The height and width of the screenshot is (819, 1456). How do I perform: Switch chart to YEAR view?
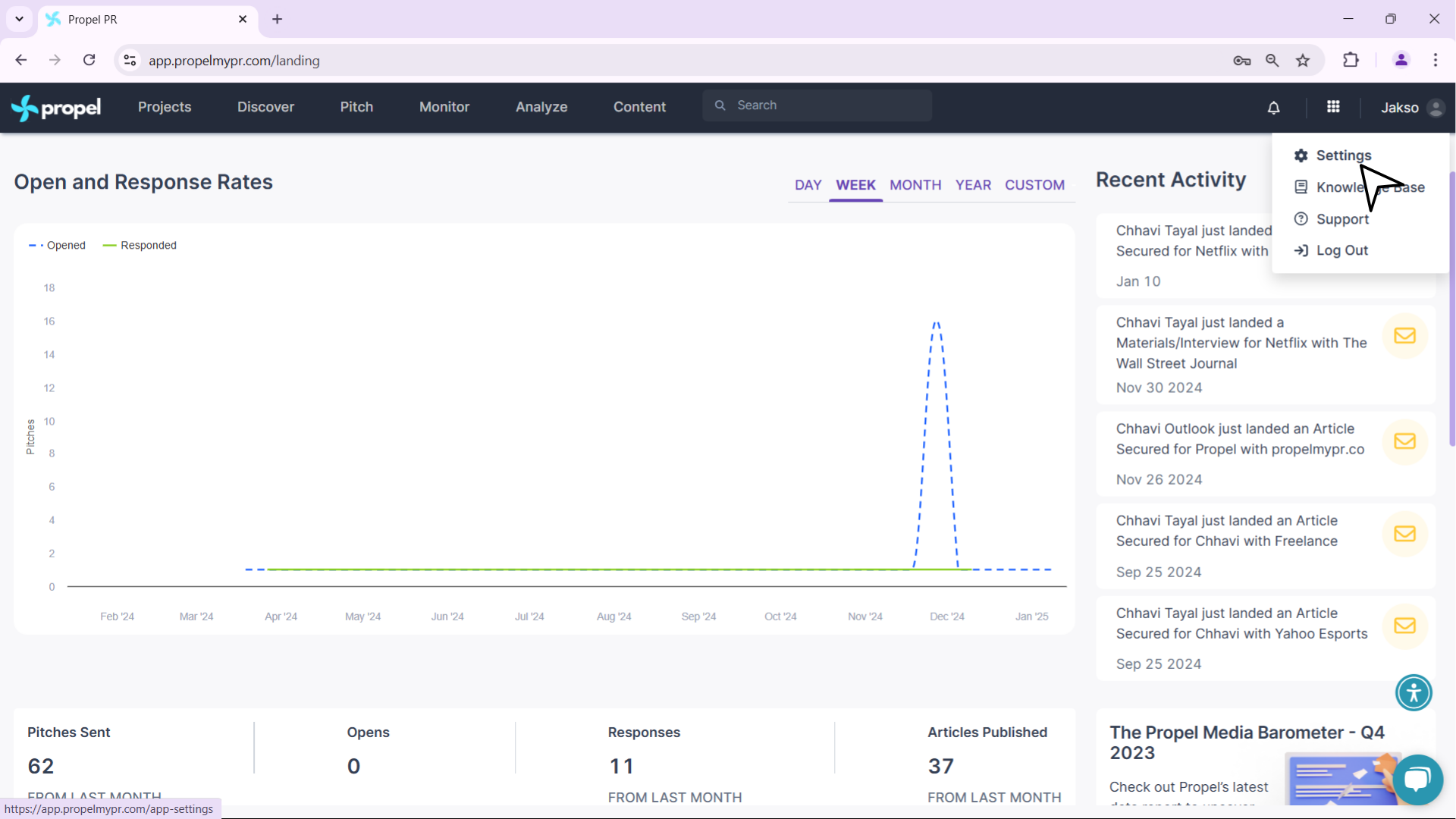click(973, 185)
